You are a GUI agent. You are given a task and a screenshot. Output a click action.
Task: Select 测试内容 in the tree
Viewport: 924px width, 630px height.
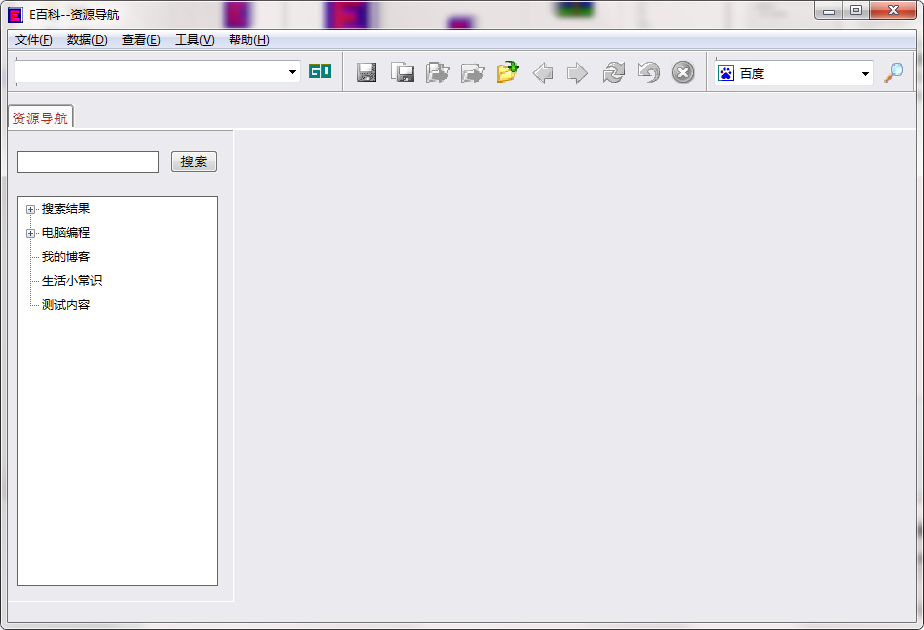pyautogui.click(x=66, y=305)
